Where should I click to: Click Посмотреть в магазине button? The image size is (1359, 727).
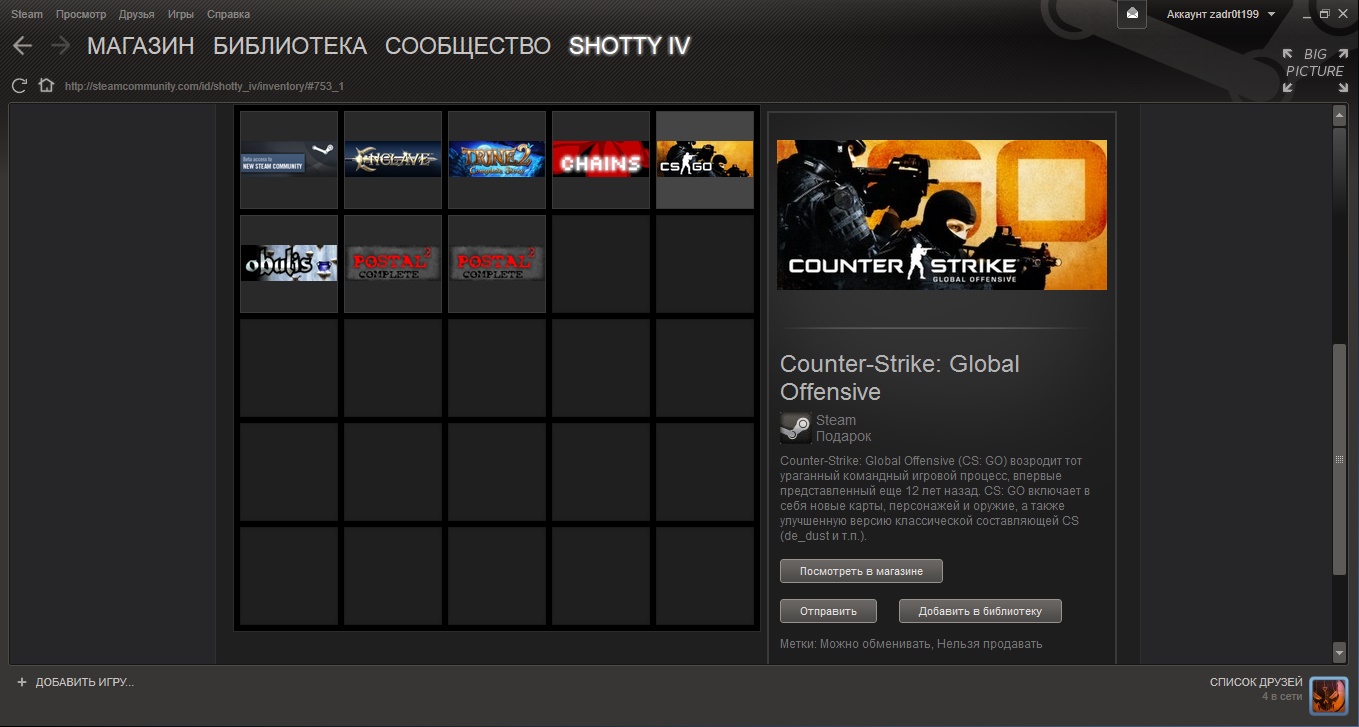coord(861,571)
